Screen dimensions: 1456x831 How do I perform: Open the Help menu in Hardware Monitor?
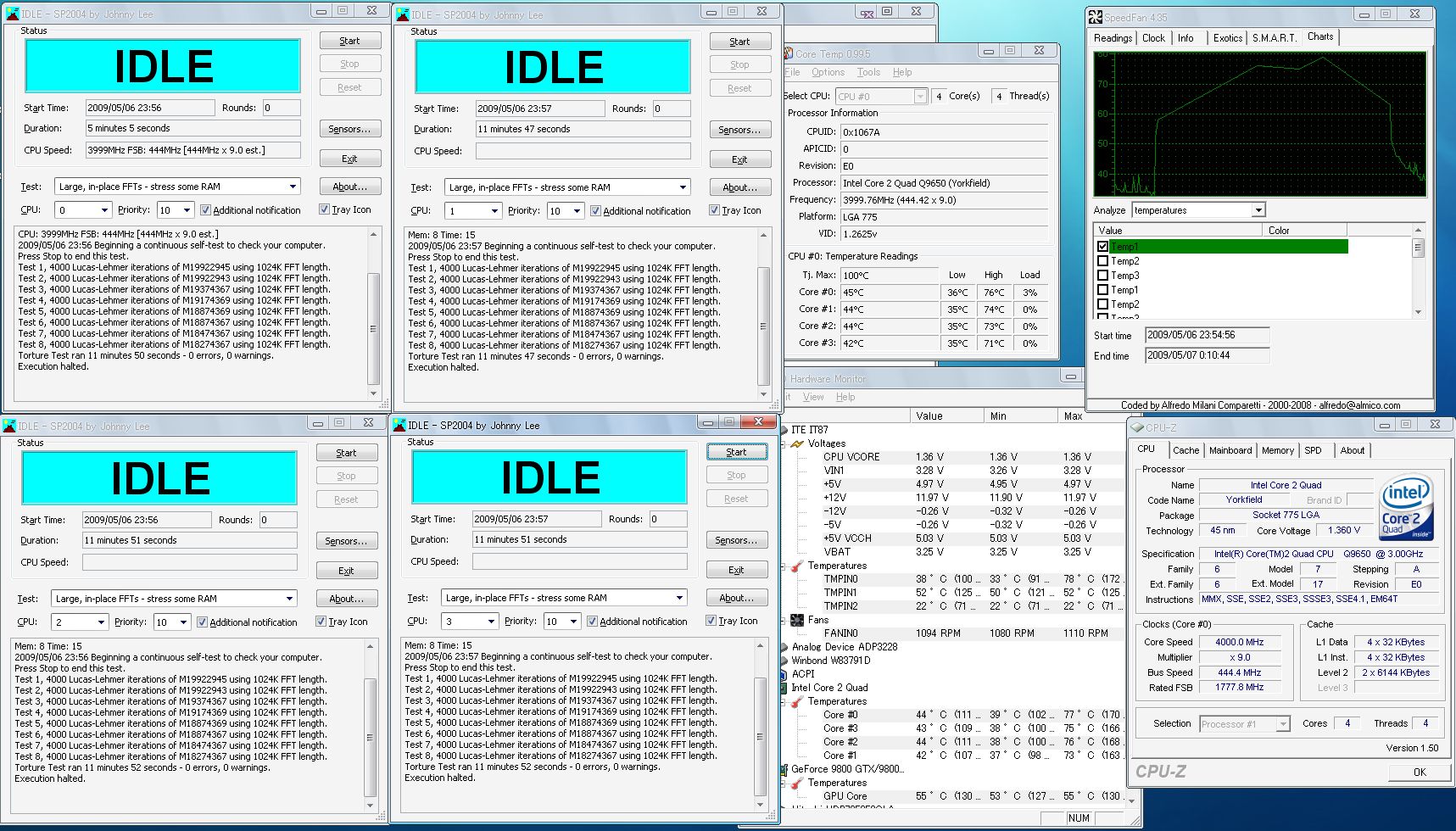845,397
